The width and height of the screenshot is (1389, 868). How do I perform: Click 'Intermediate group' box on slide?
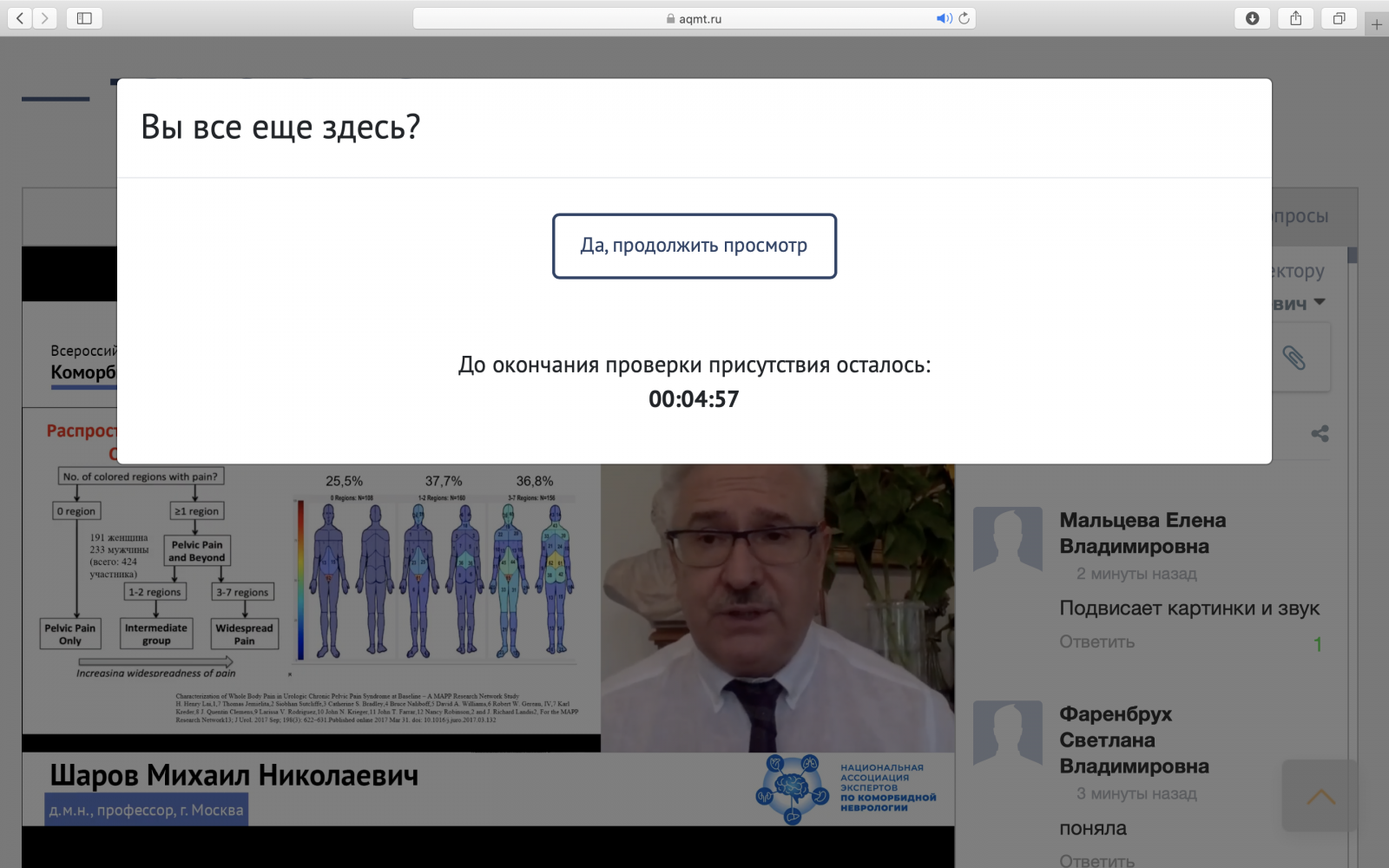156,634
